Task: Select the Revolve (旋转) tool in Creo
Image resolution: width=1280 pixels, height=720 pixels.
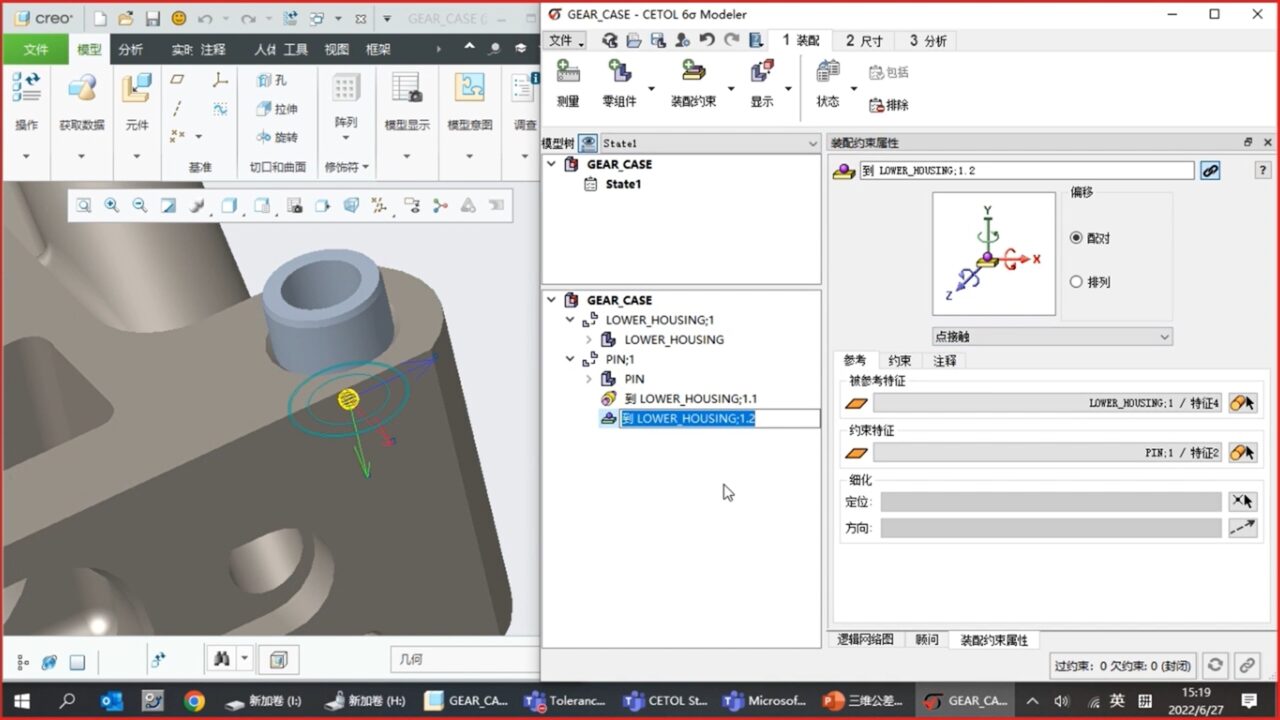Action: pyautogui.click(x=277, y=136)
